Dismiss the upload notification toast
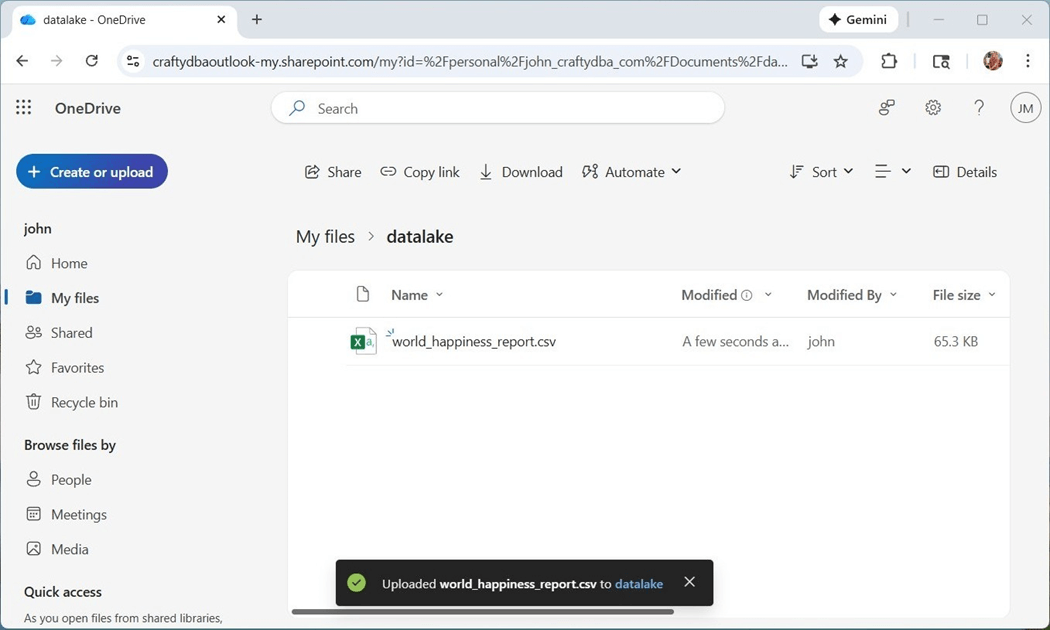The image size is (1050, 630). coord(689,582)
